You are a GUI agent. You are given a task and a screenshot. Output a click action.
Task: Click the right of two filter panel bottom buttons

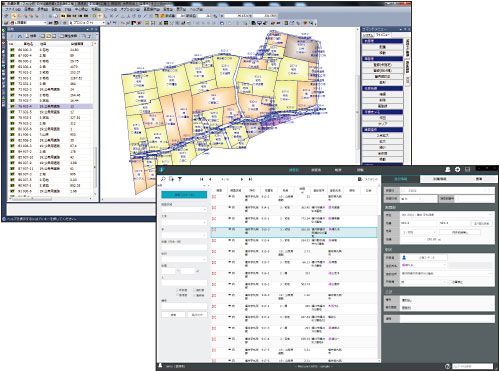(x=197, y=314)
